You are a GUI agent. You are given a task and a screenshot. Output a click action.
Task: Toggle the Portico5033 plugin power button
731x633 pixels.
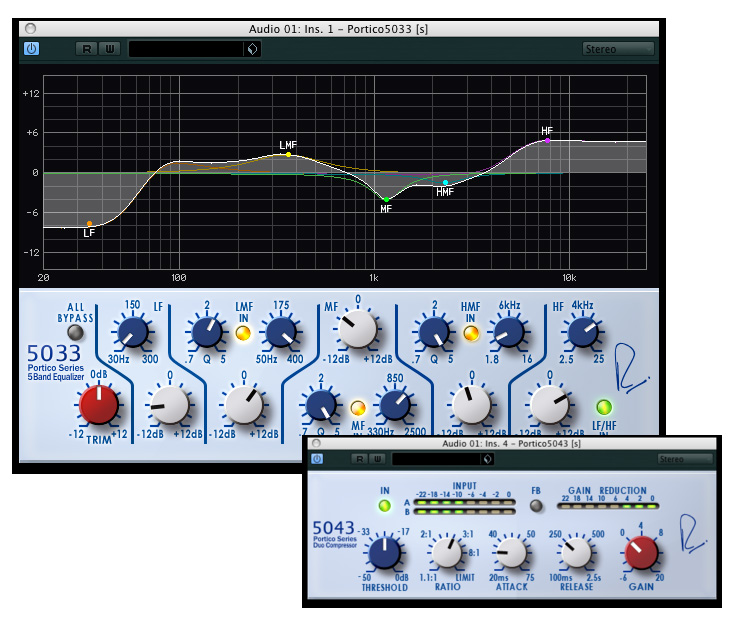[31, 48]
